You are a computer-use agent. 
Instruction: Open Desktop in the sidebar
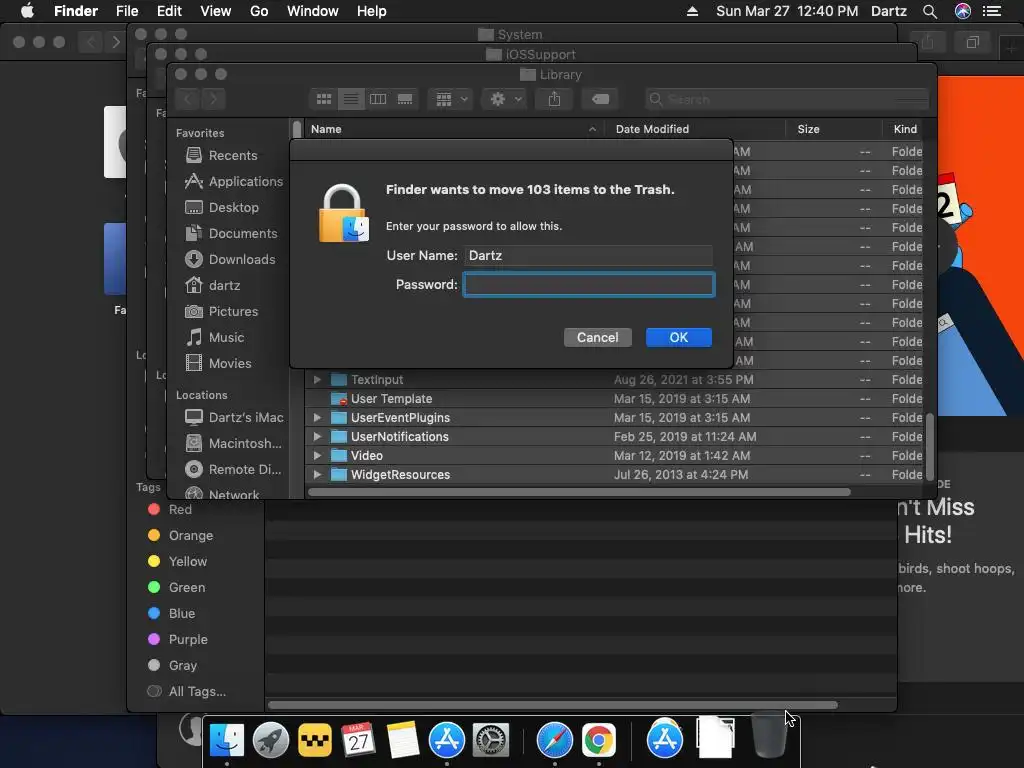(222, 208)
